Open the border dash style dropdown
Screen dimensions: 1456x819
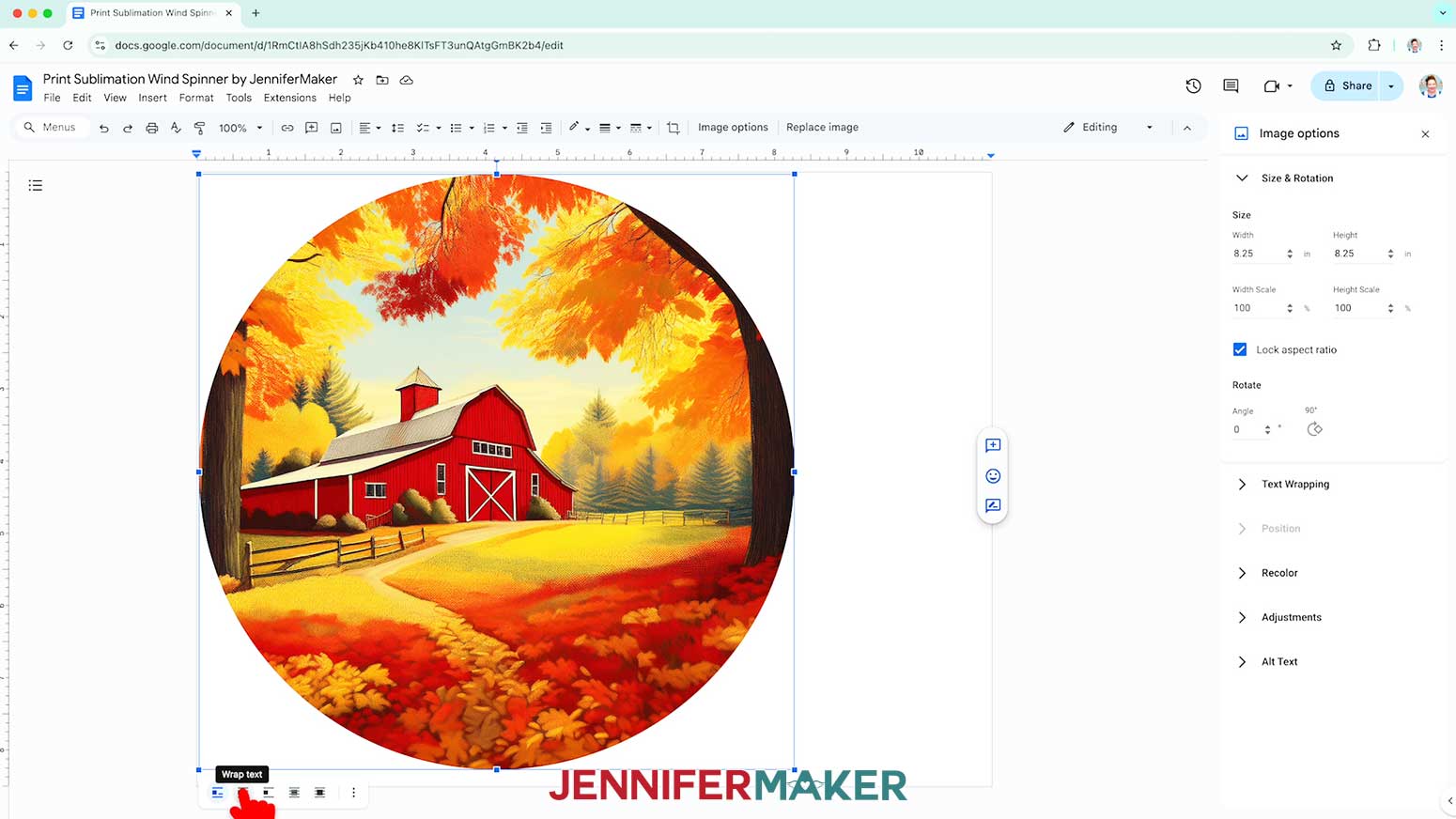pos(641,128)
